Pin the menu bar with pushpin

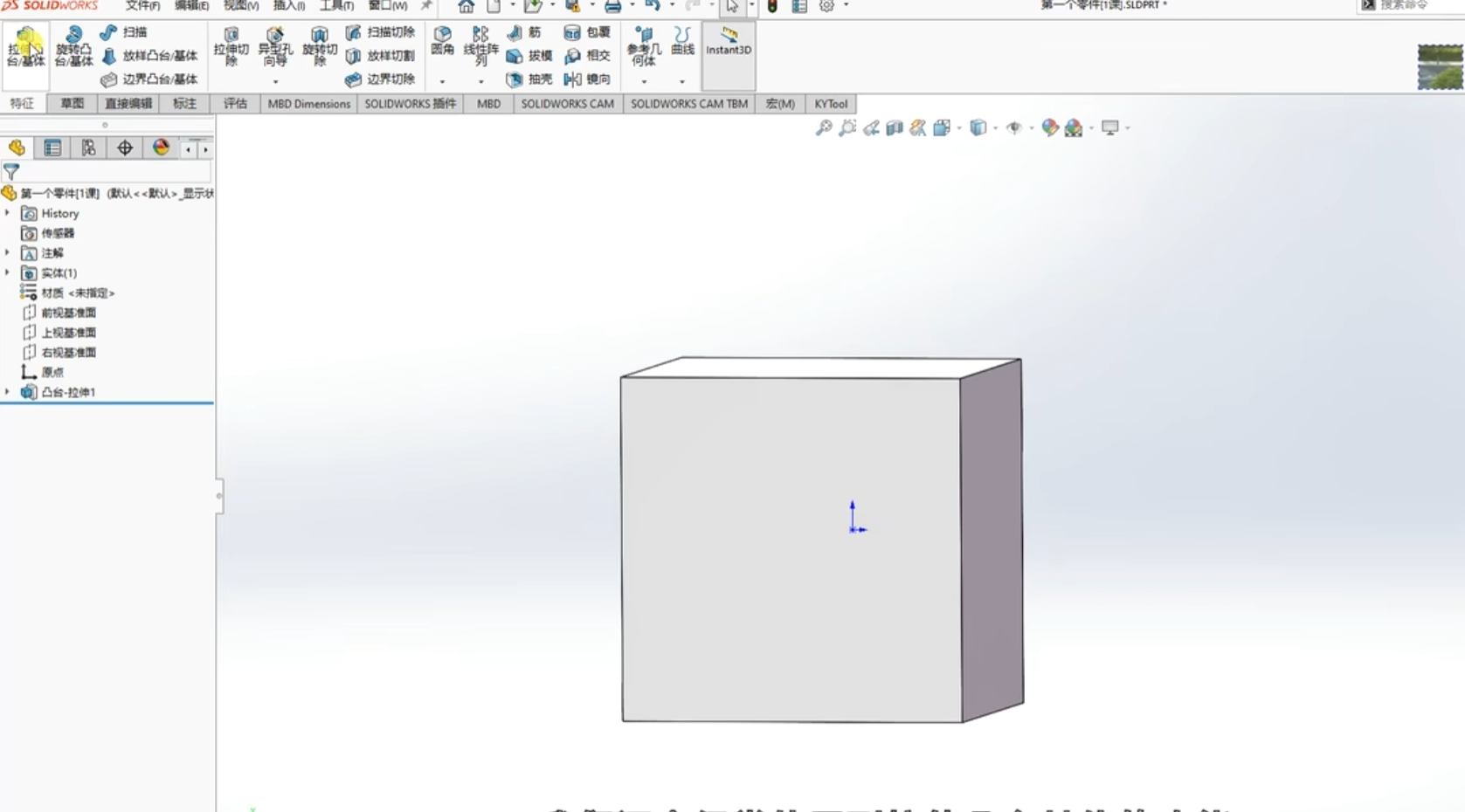pyautogui.click(x=426, y=6)
